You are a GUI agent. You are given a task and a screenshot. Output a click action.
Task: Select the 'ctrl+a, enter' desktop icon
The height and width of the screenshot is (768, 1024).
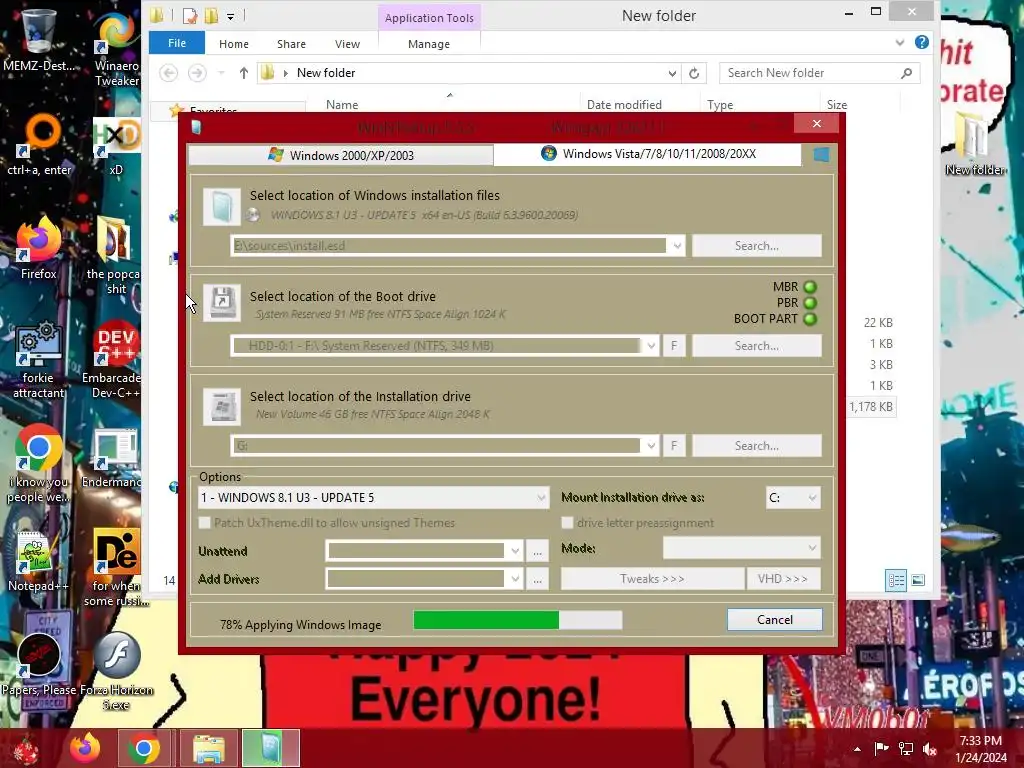click(39, 145)
